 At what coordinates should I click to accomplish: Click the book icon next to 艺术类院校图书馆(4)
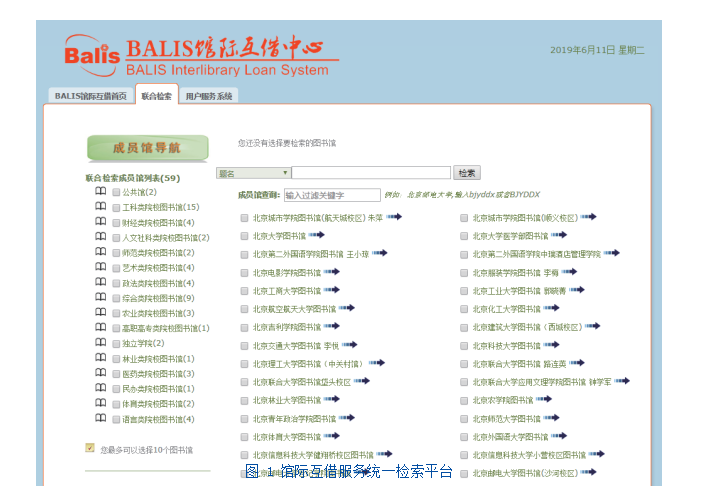coord(101,266)
